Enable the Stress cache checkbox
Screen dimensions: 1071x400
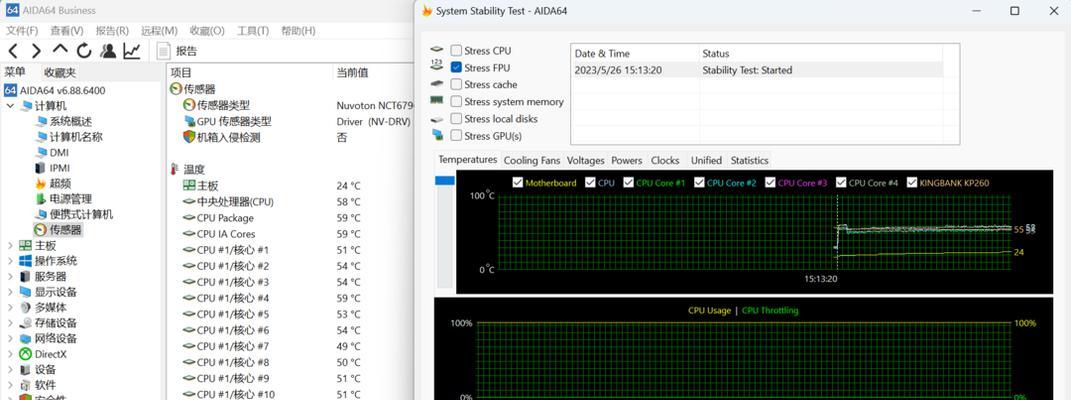click(456, 85)
